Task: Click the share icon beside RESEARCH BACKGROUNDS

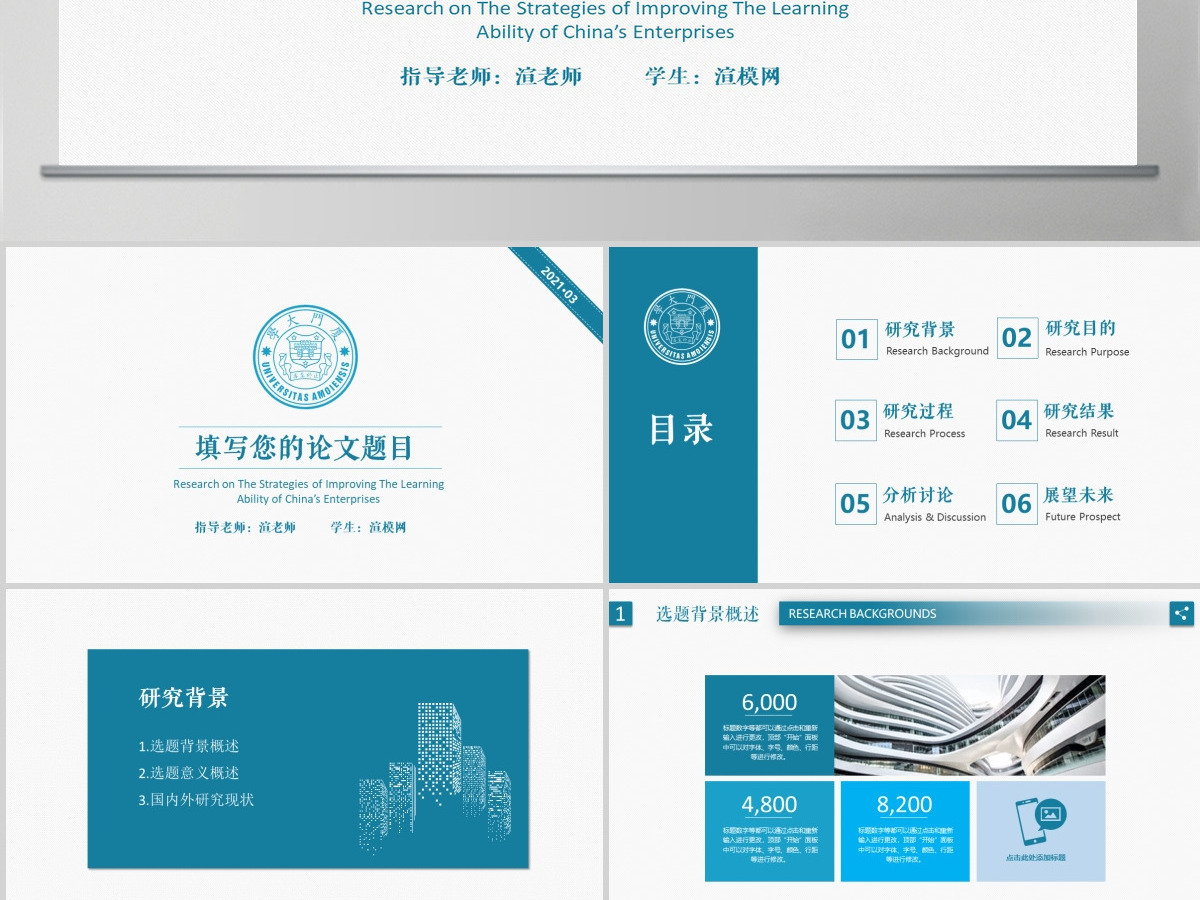Action: [1182, 614]
